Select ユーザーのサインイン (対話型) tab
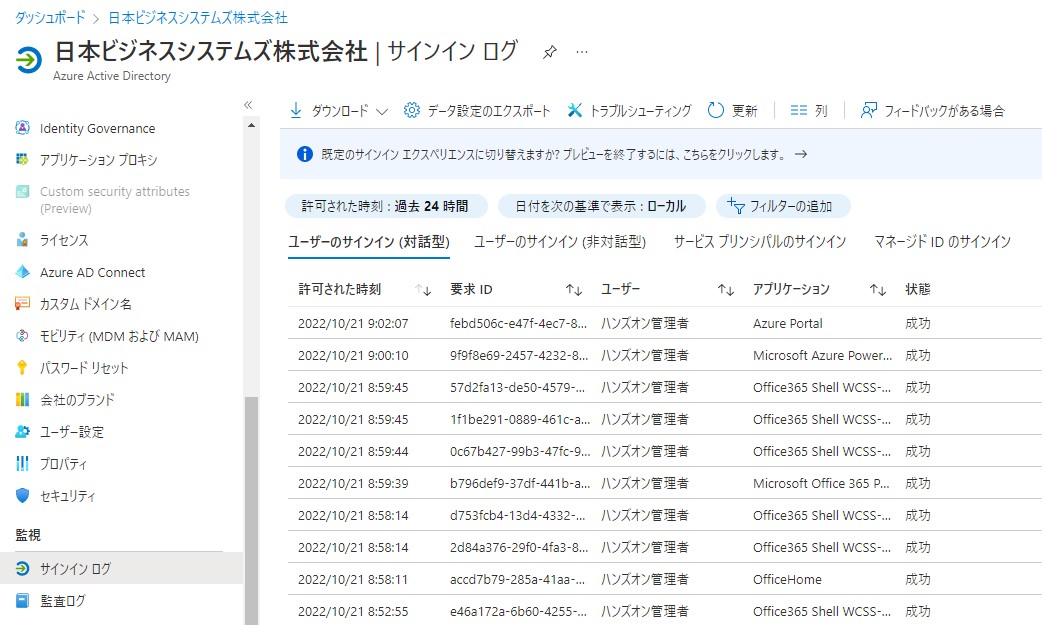 coord(369,242)
